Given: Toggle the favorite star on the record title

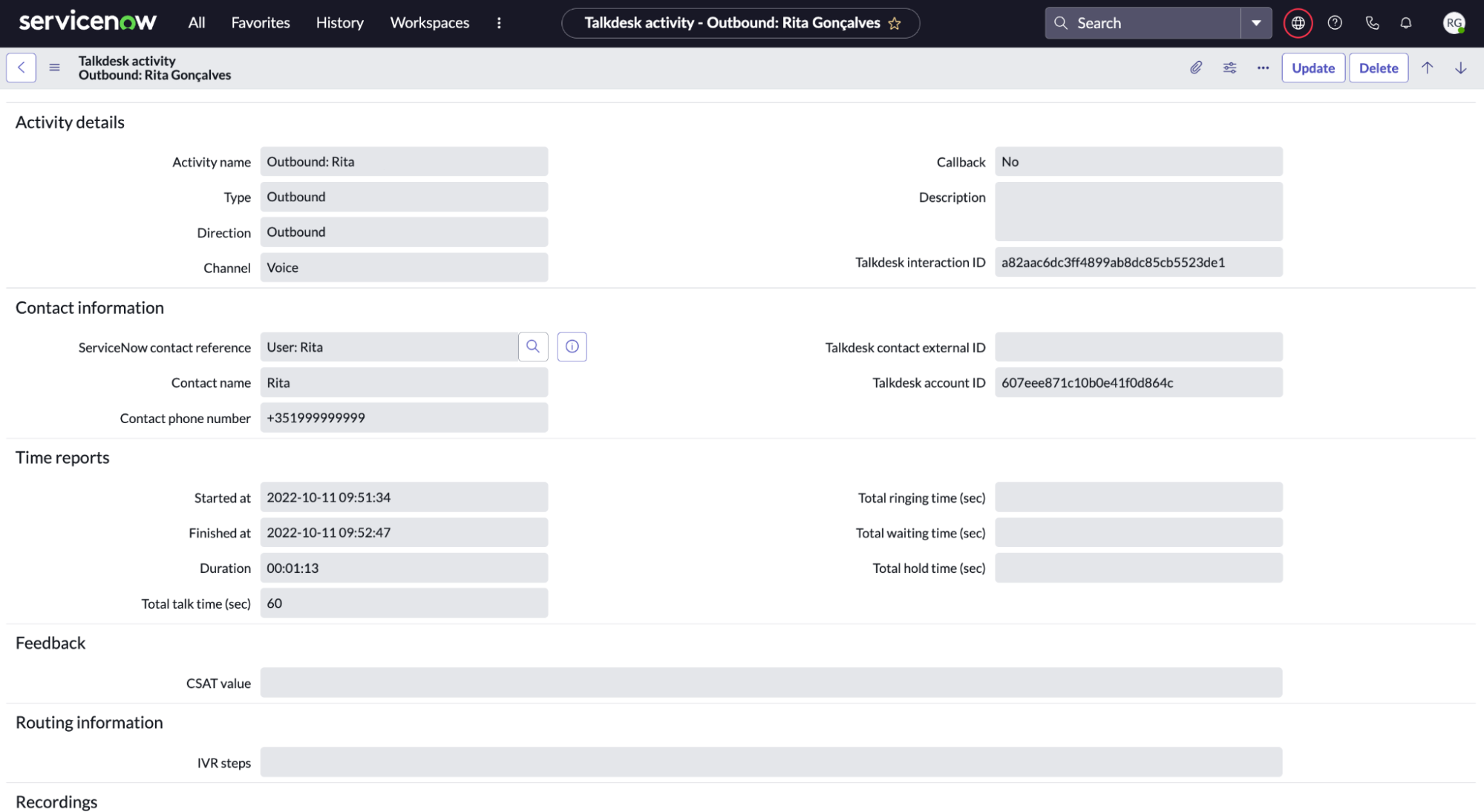Looking at the screenshot, I should 895,23.
